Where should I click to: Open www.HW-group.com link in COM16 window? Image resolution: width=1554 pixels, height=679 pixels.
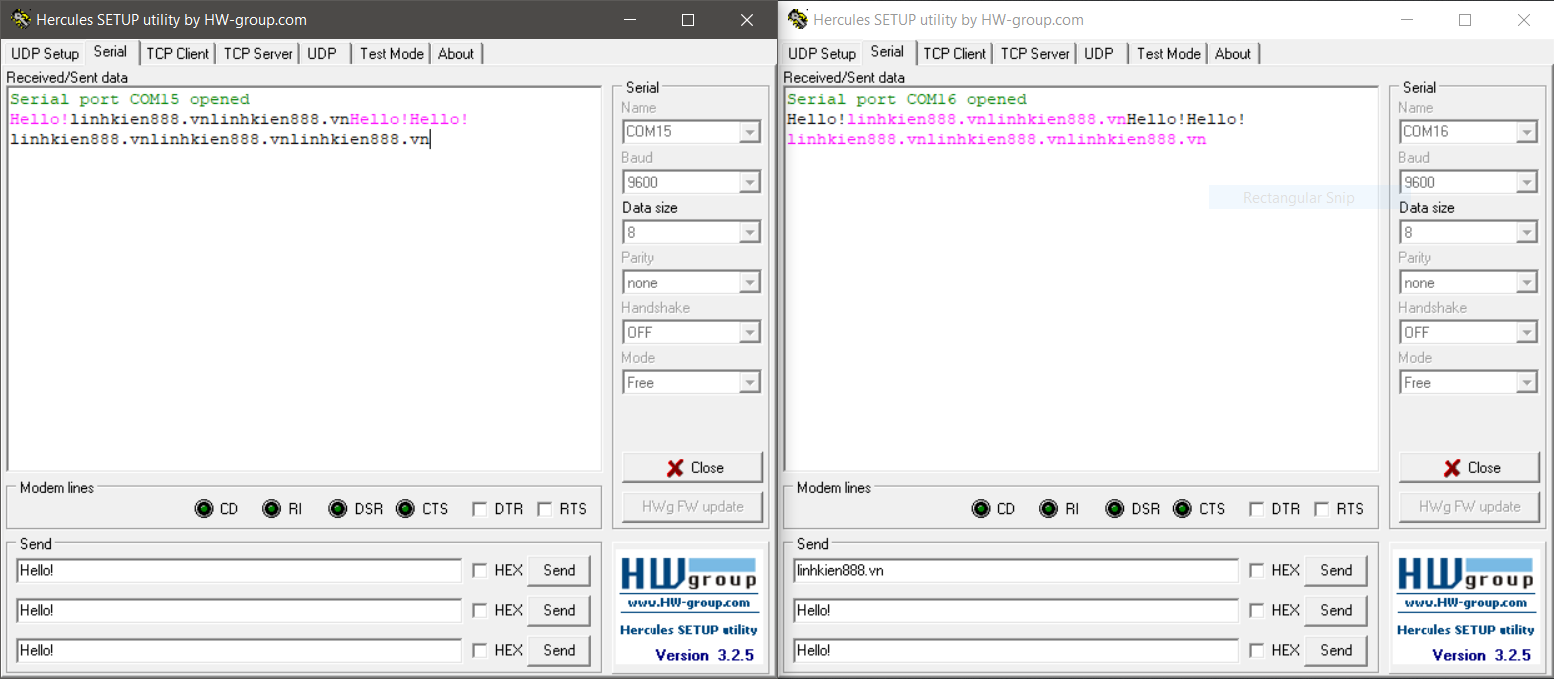pos(1466,603)
